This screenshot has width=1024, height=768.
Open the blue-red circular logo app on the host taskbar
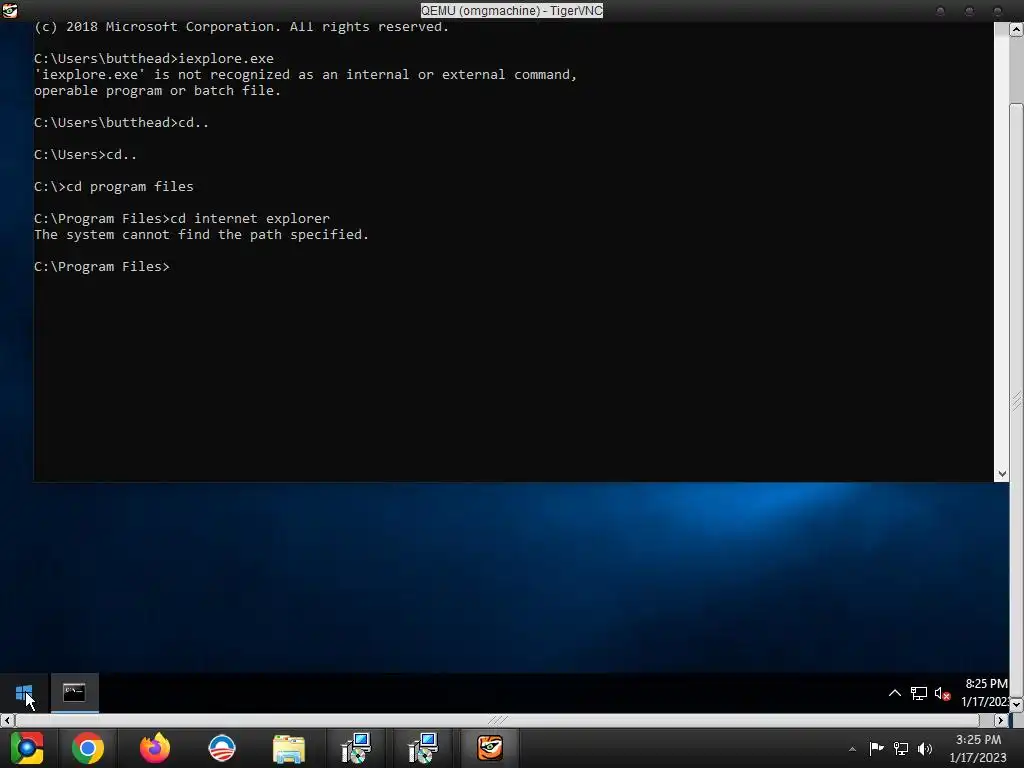pos(221,748)
